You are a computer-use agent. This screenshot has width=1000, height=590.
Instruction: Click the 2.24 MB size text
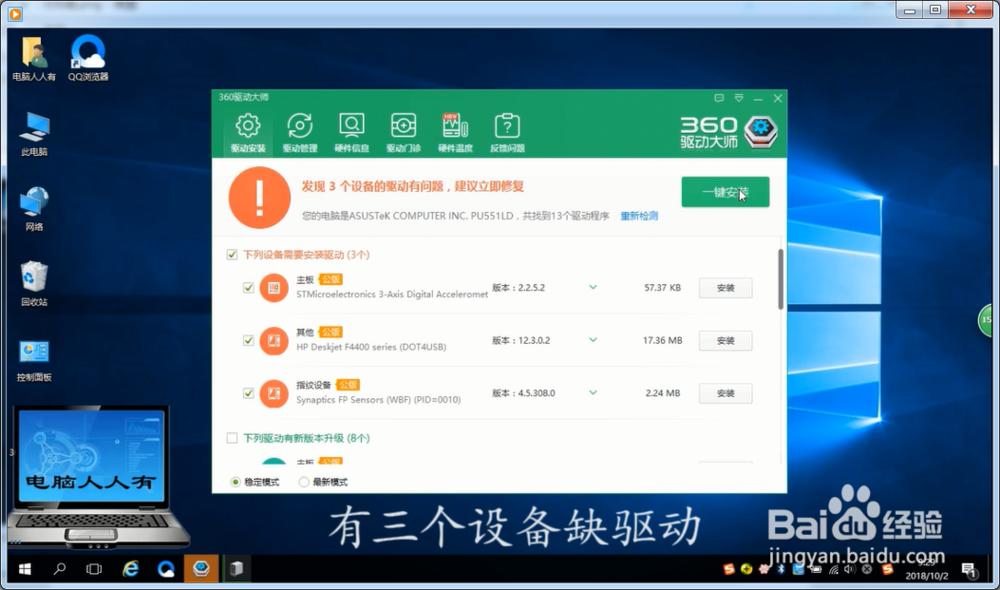click(663, 393)
